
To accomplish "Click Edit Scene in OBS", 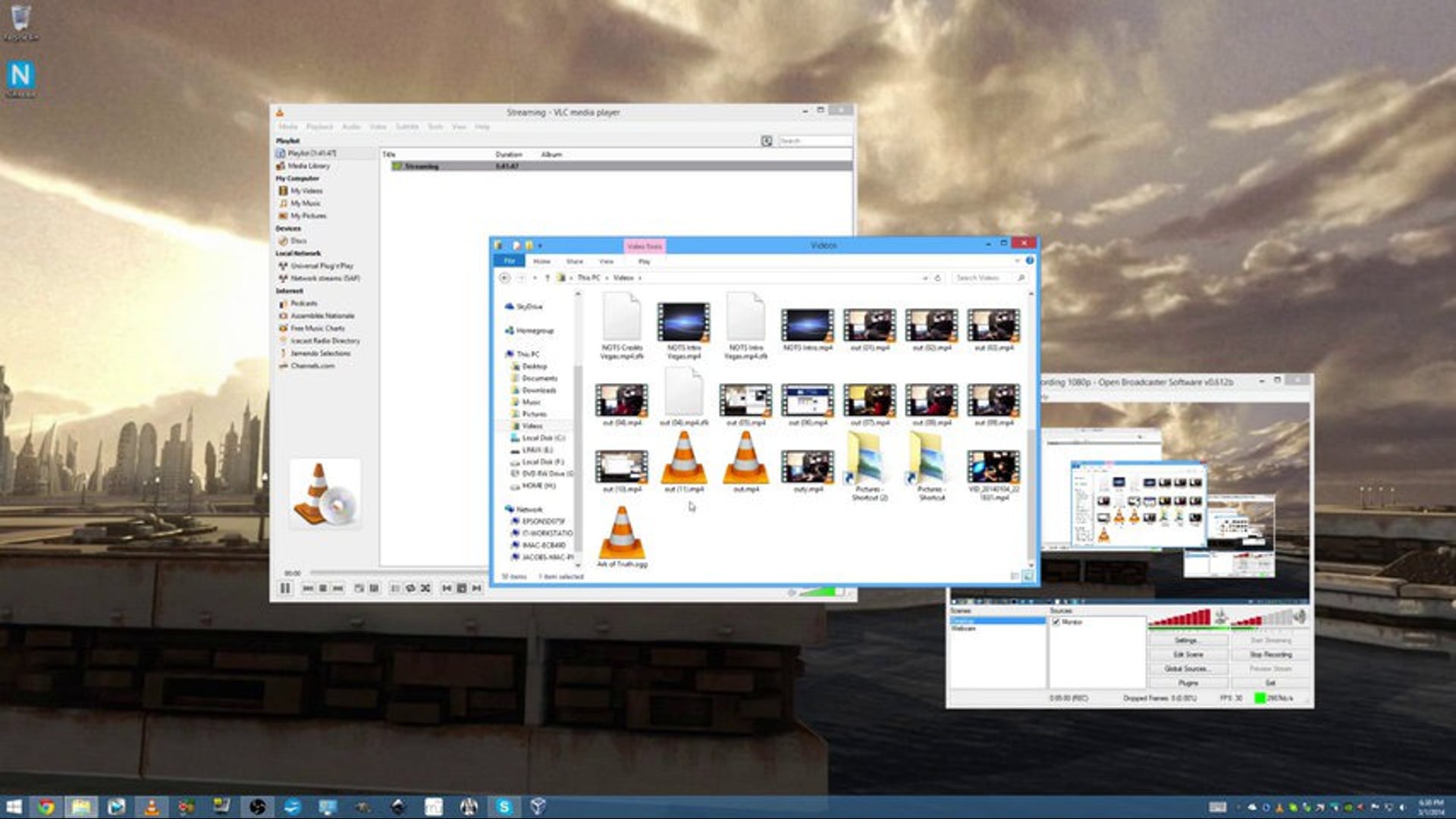I will 1188,654.
